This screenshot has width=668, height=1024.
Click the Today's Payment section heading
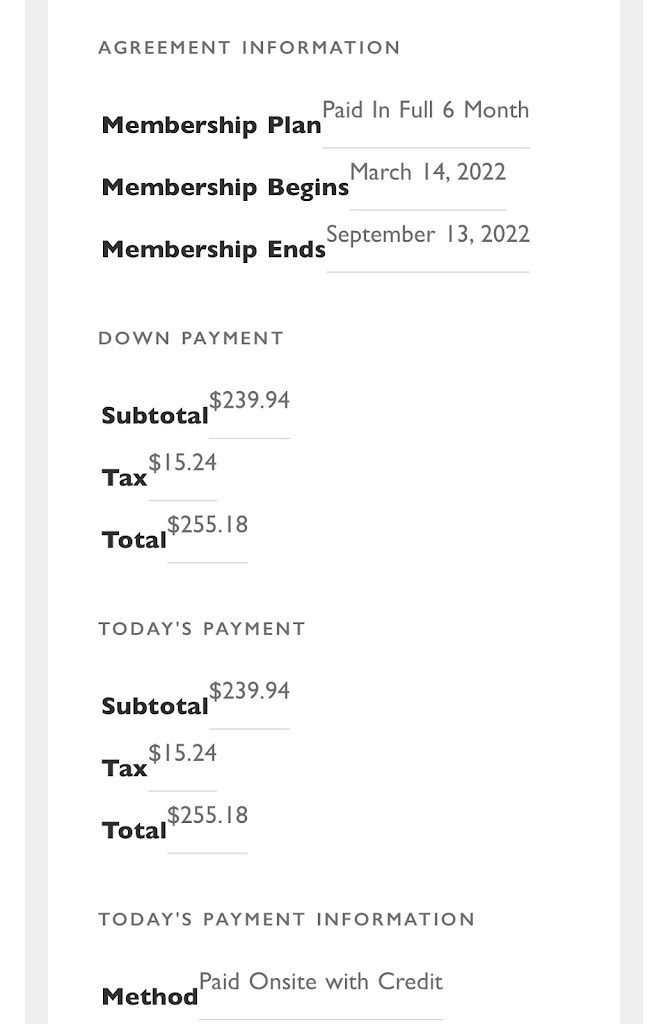click(x=202, y=629)
